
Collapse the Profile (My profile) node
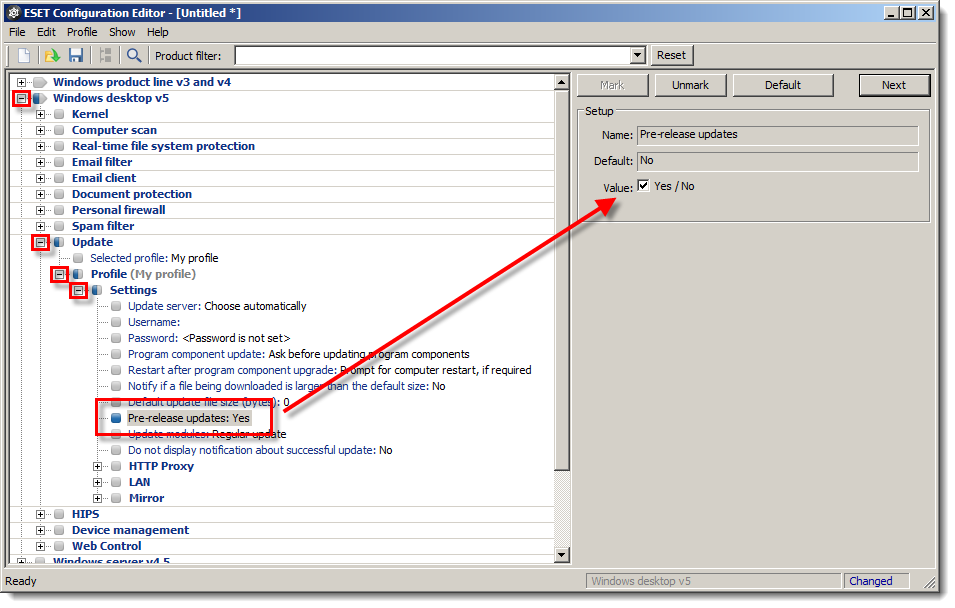pos(59,275)
